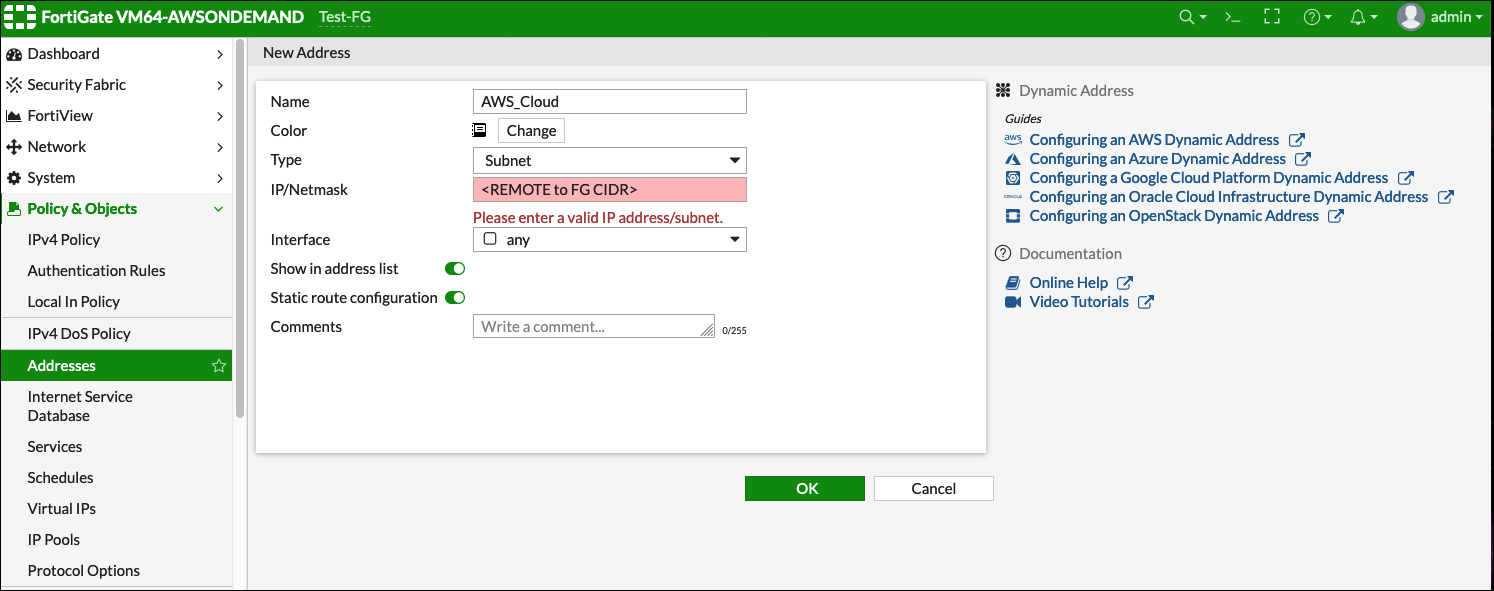Open the CLI console icon
Image resolution: width=1494 pixels, height=591 pixels.
coord(1231,17)
